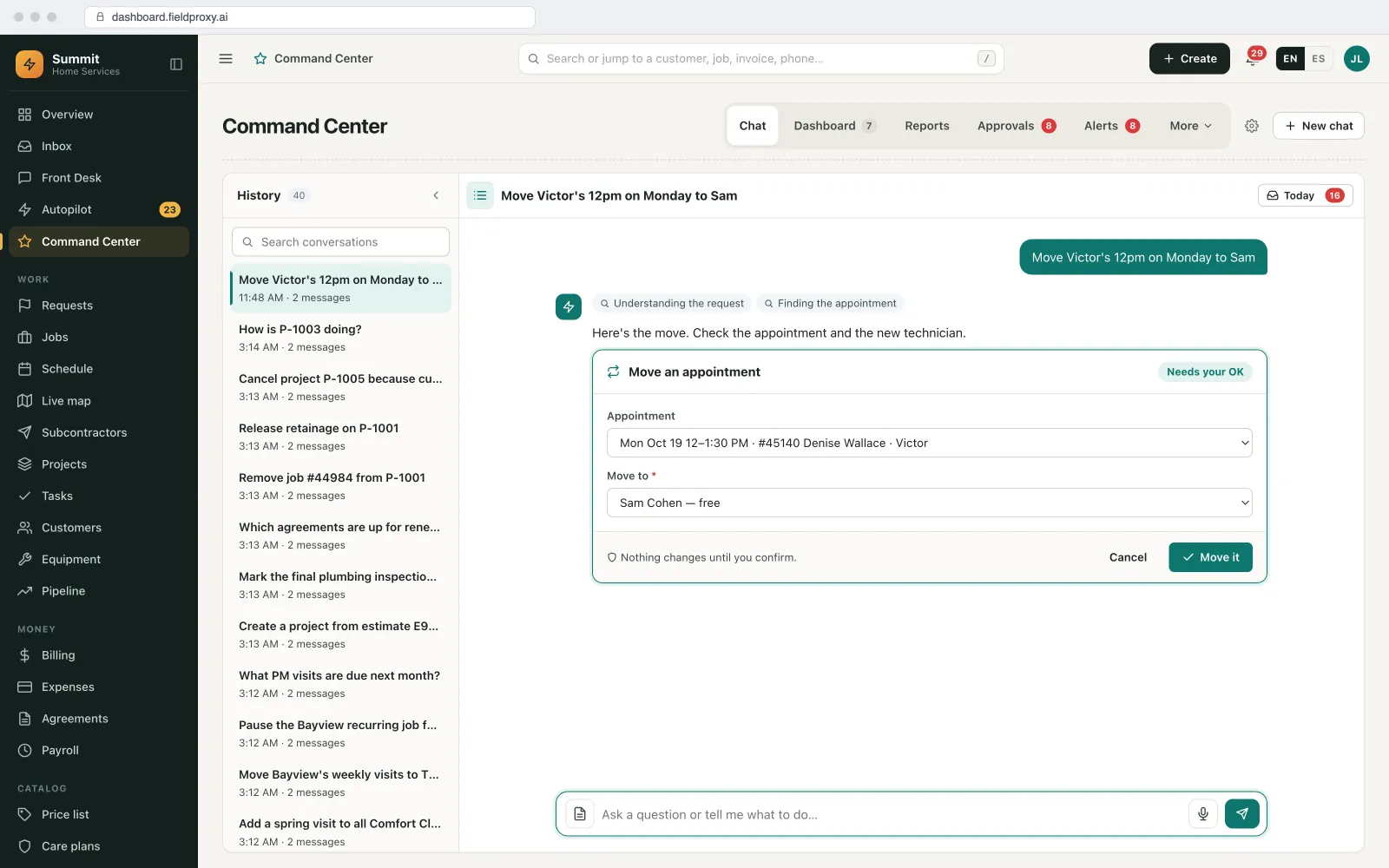1389x868 pixels.
Task: Cancel the appointment move
Action: tap(1128, 557)
